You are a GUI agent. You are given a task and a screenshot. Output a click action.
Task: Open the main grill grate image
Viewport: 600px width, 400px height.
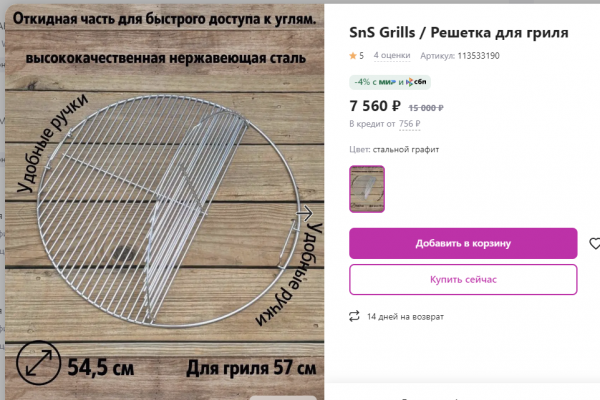pyautogui.click(x=165, y=202)
